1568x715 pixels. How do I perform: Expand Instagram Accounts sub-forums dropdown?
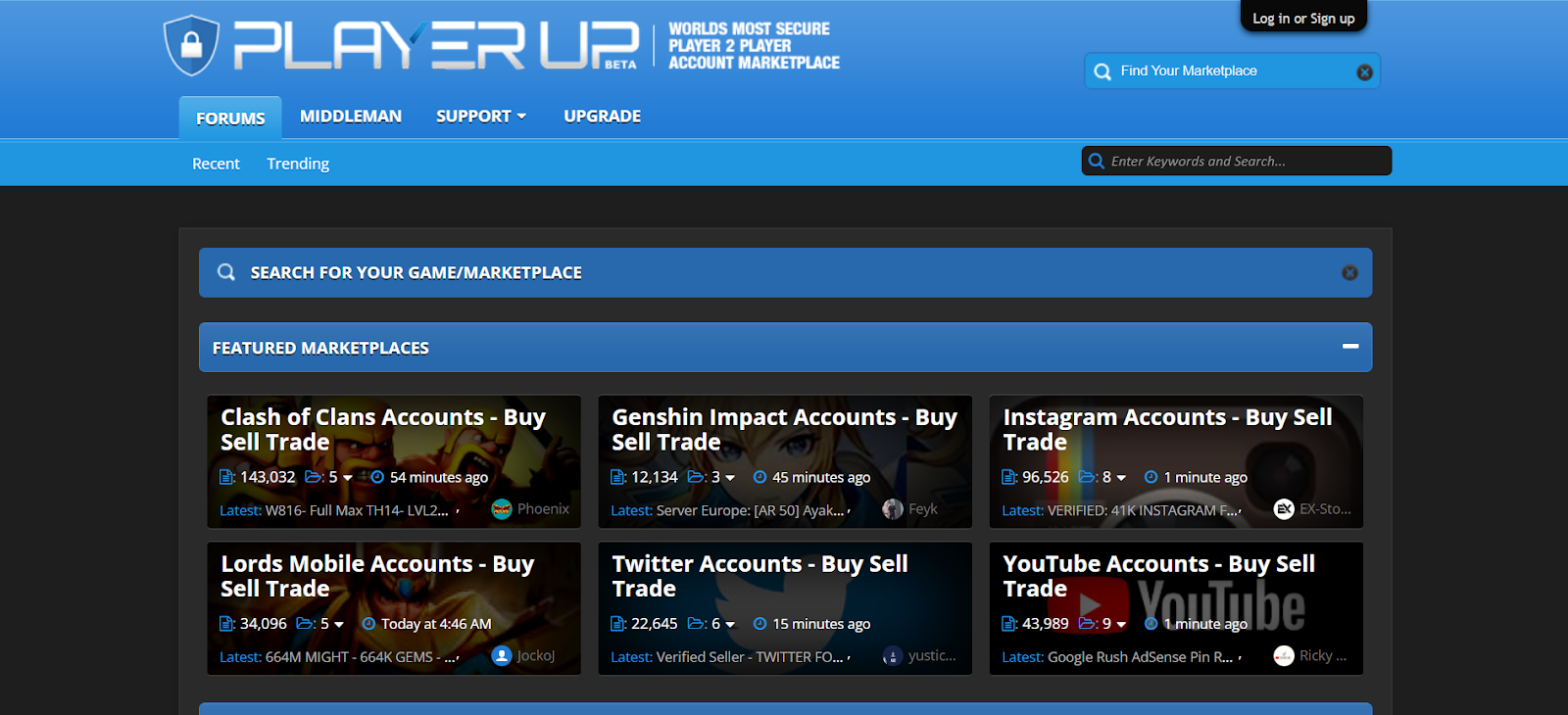[x=1121, y=478]
